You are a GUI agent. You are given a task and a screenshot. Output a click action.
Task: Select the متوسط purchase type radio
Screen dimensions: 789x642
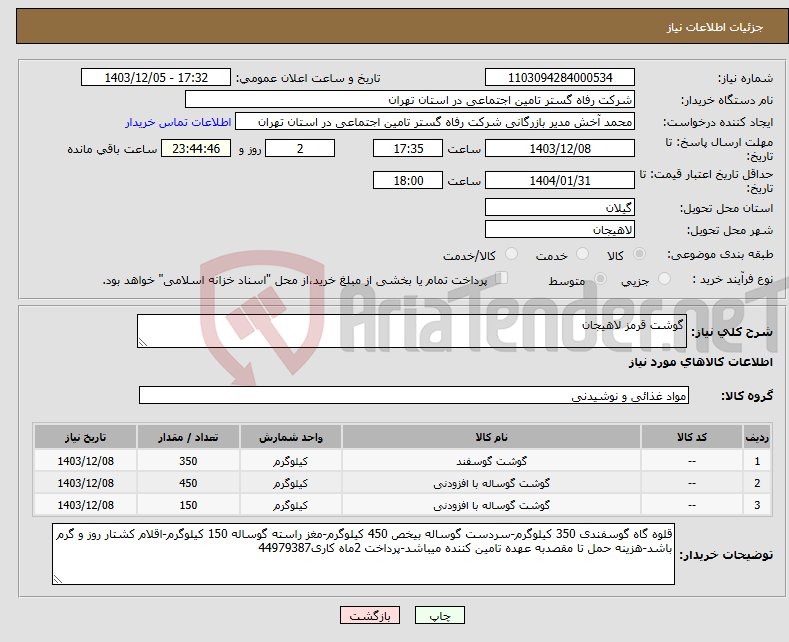coord(600,278)
